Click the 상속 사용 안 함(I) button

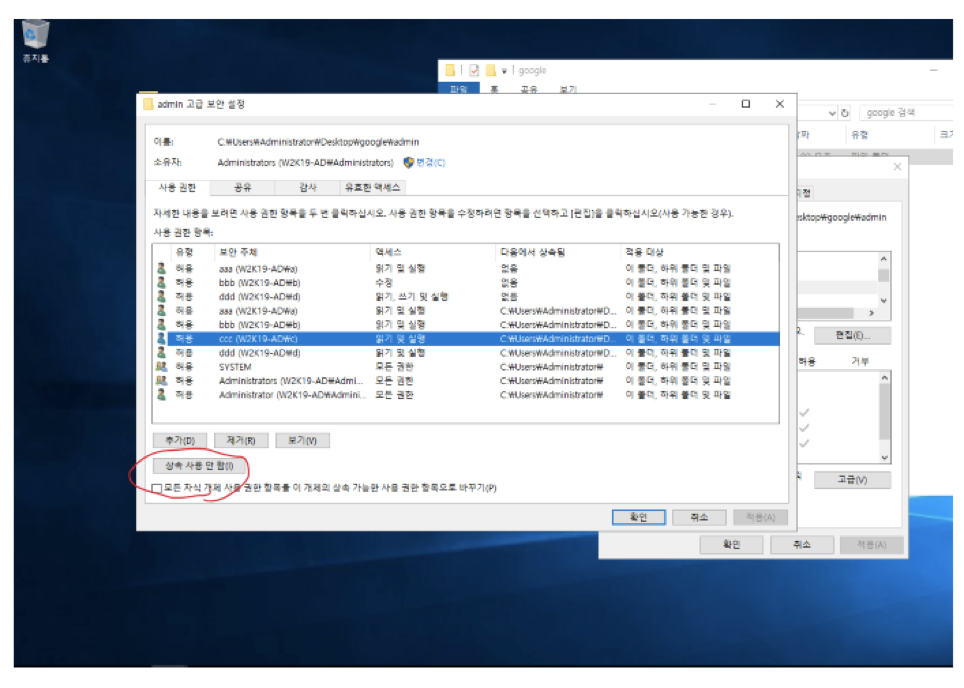pyautogui.click(x=199, y=466)
